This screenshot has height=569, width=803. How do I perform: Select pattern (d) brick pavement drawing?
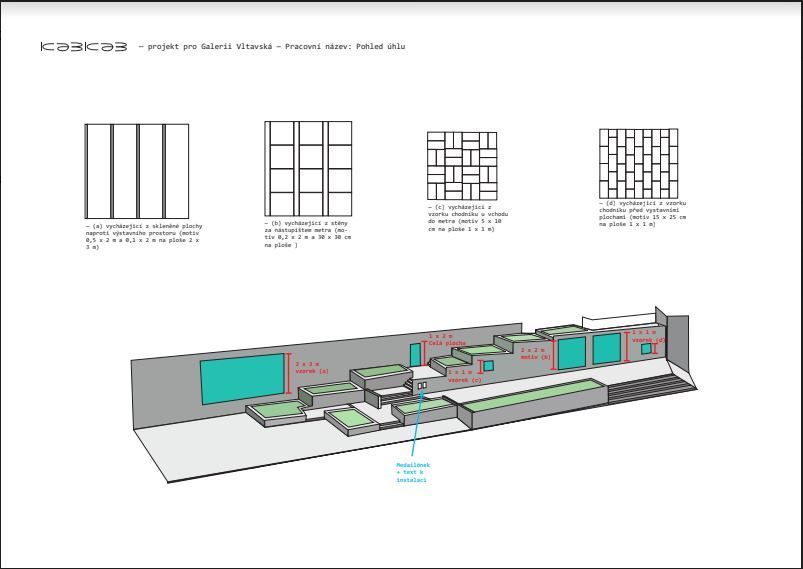[640, 164]
